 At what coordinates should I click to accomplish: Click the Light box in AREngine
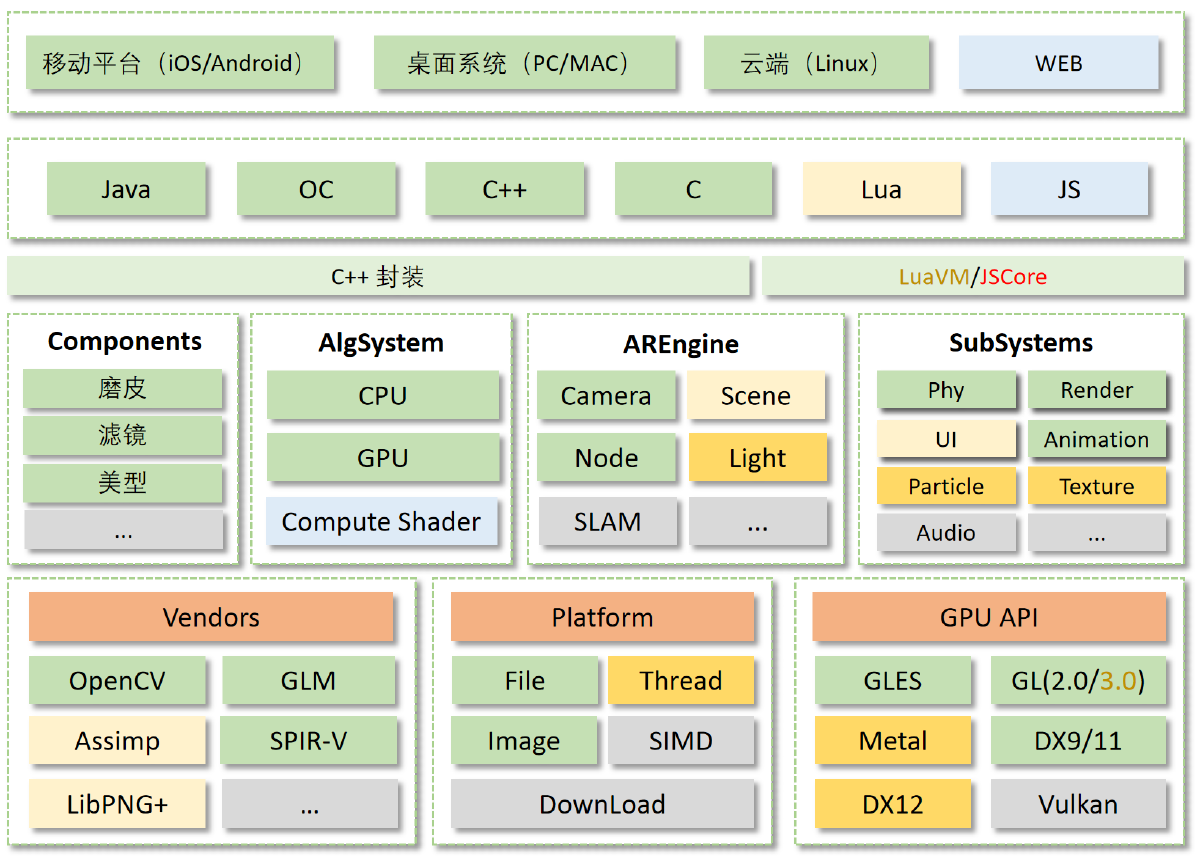(x=757, y=458)
